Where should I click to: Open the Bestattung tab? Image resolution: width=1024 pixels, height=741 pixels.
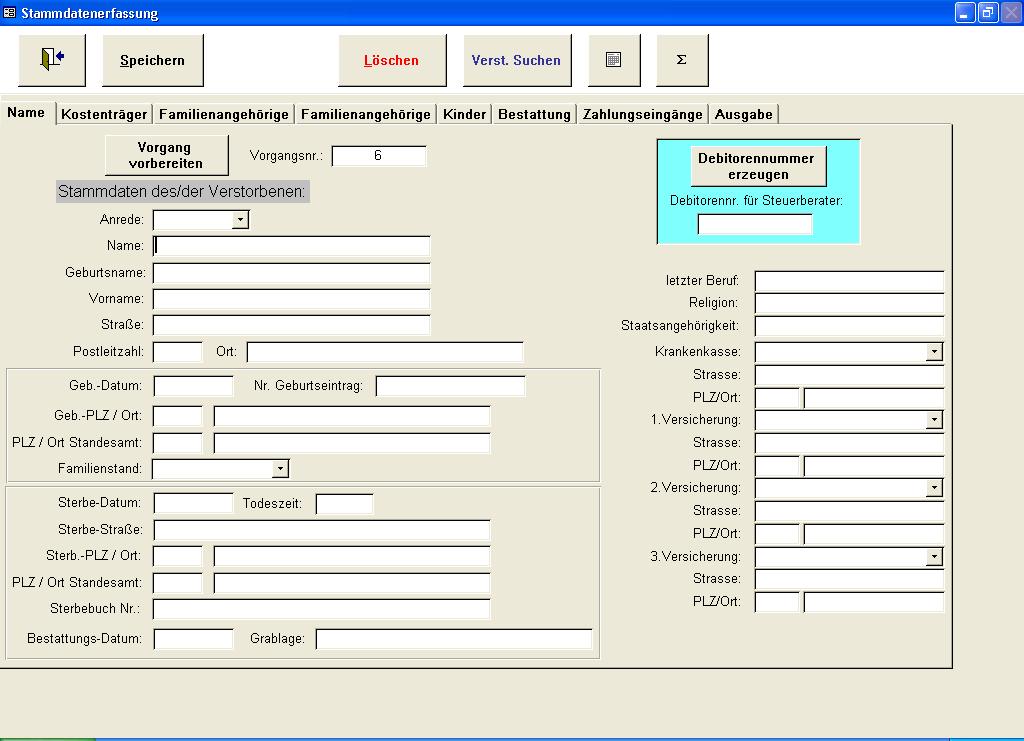tap(534, 114)
